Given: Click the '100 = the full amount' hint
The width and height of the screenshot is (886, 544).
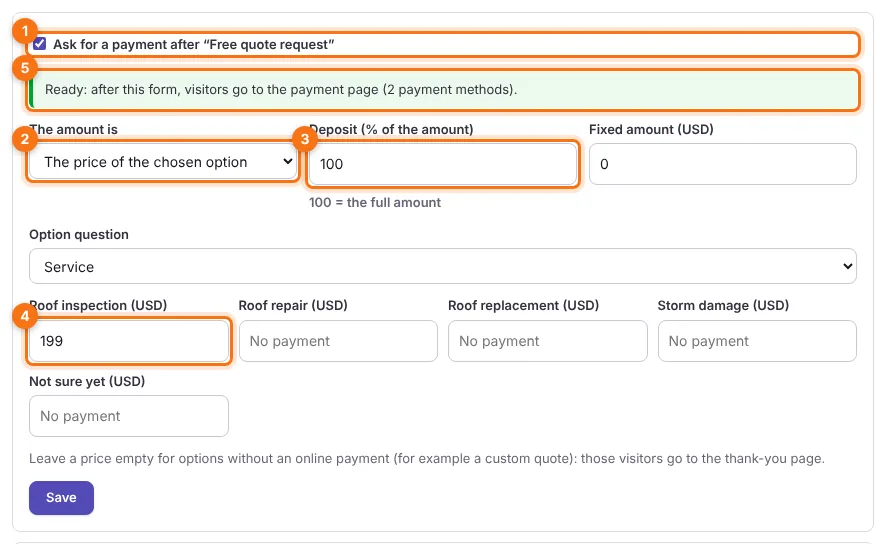Looking at the screenshot, I should (x=375, y=202).
